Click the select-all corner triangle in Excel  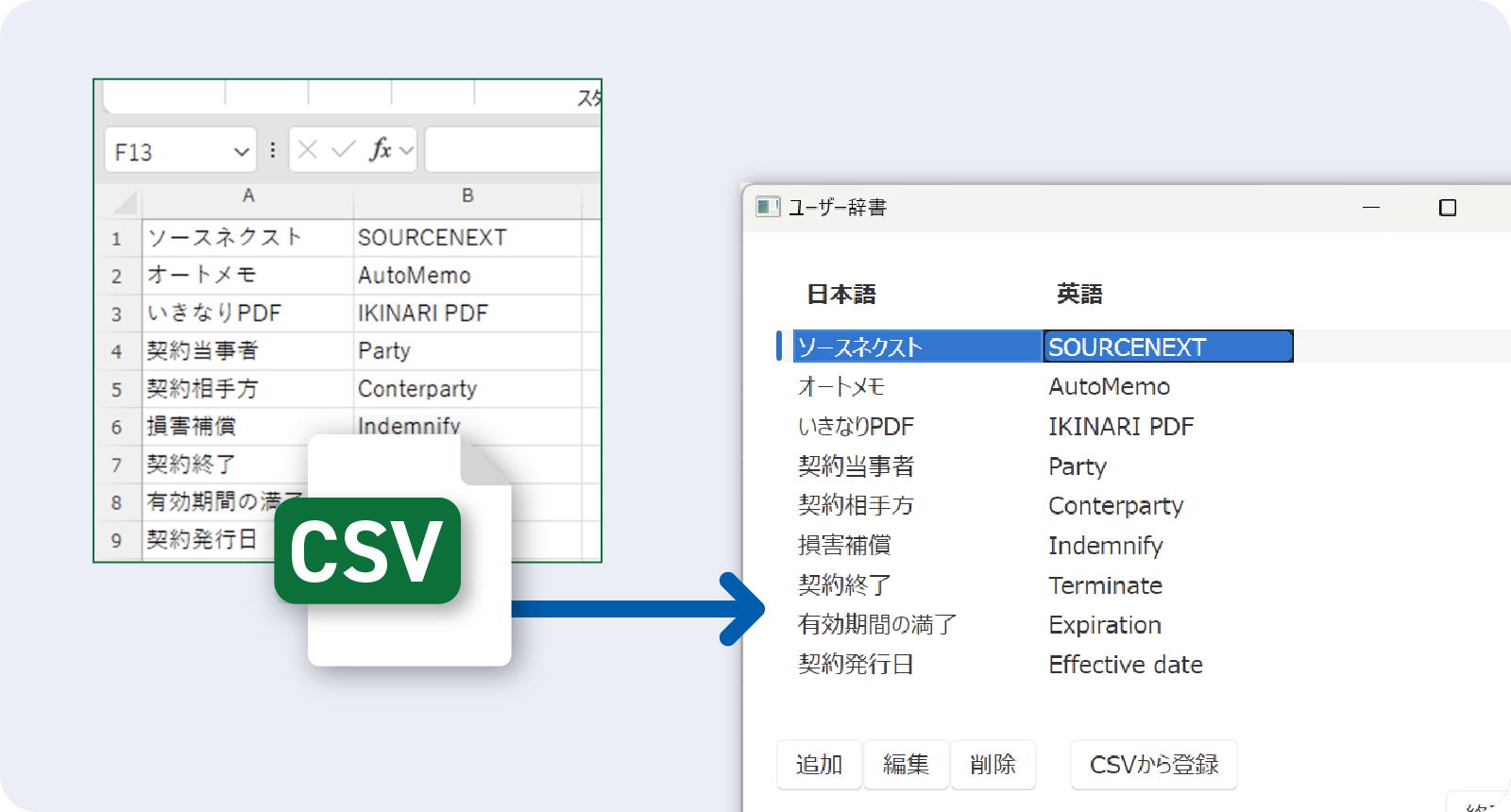click(126, 201)
